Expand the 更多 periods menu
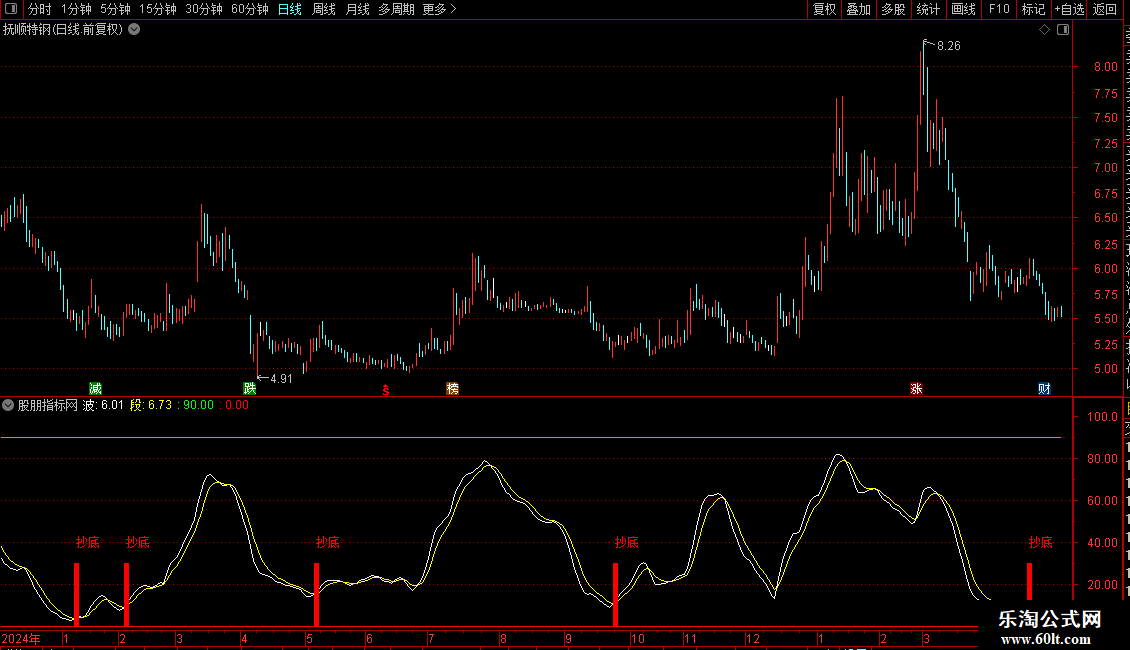Viewport: 1130px width, 650px height. click(439, 9)
